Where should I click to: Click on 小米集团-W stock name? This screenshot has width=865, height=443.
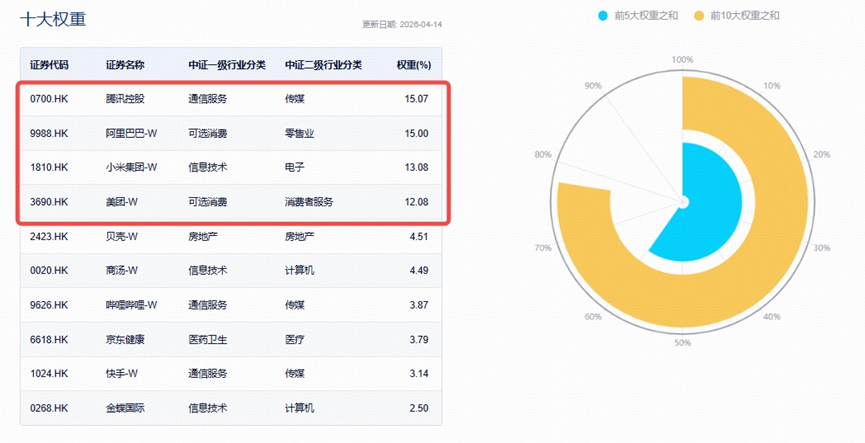[132, 167]
